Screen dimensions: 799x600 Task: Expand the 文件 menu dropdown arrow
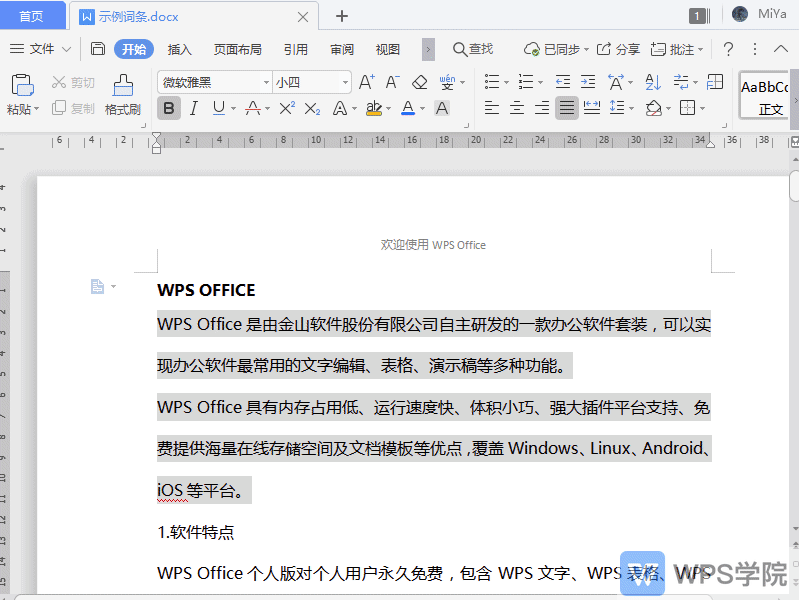point(66,49)
